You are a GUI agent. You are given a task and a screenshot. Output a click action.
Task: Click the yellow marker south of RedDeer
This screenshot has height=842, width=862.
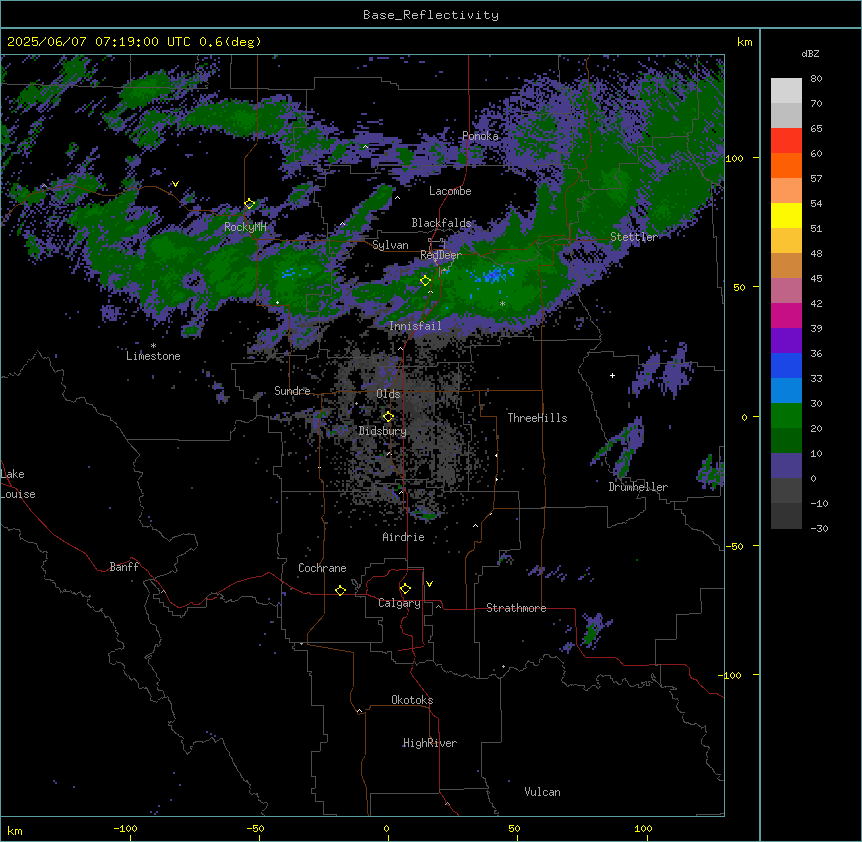[426, 281]
